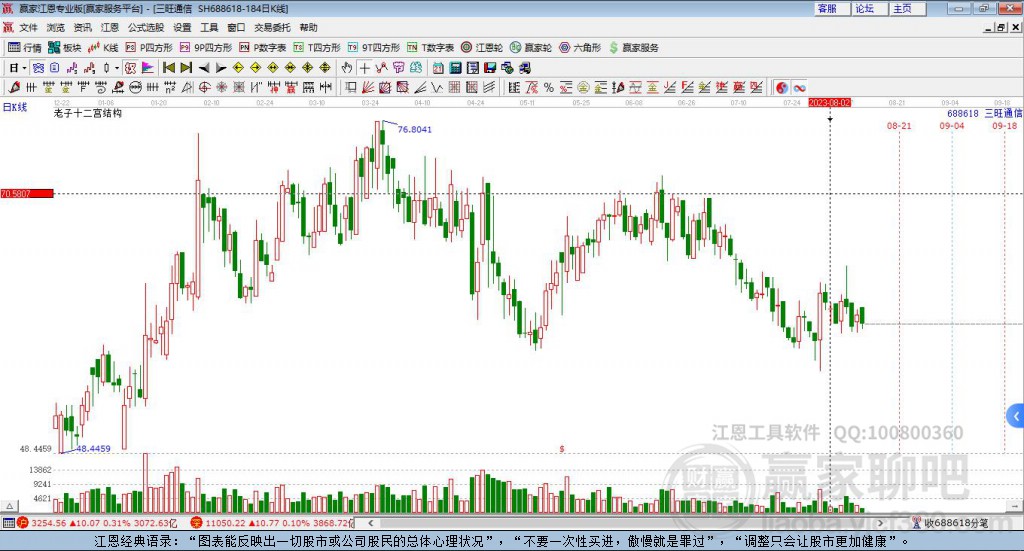The height and width of the screenshot is (551, 1024).
Task: Toggle the blue infinity loop icon
Action: coord(799,87)
